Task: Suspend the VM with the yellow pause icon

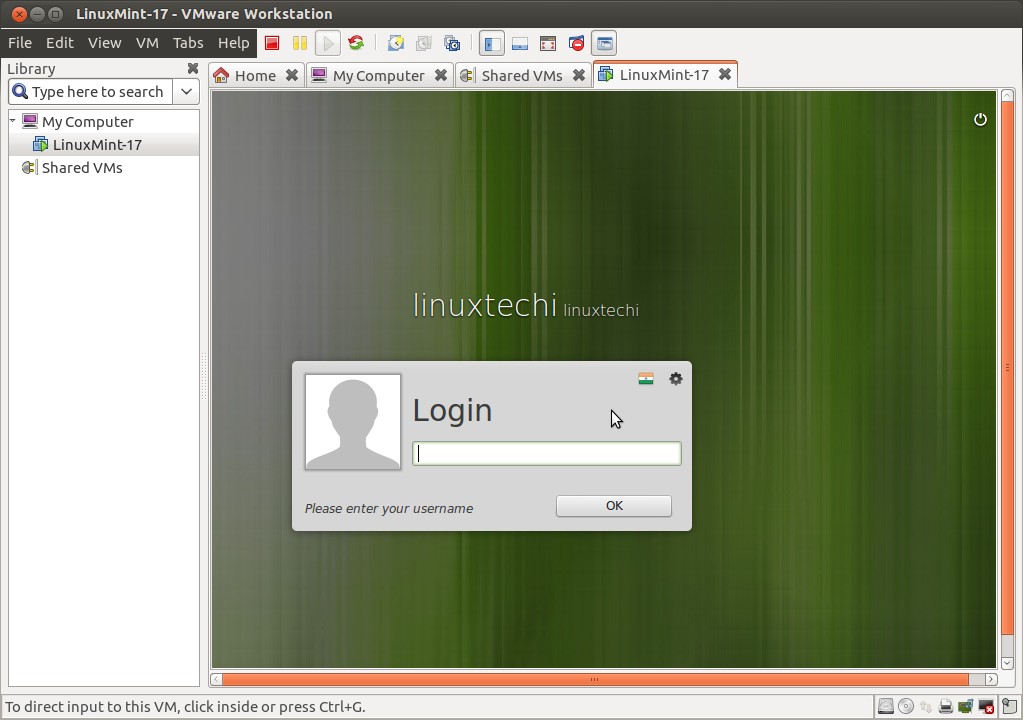Action: click(x=300, y=44)
